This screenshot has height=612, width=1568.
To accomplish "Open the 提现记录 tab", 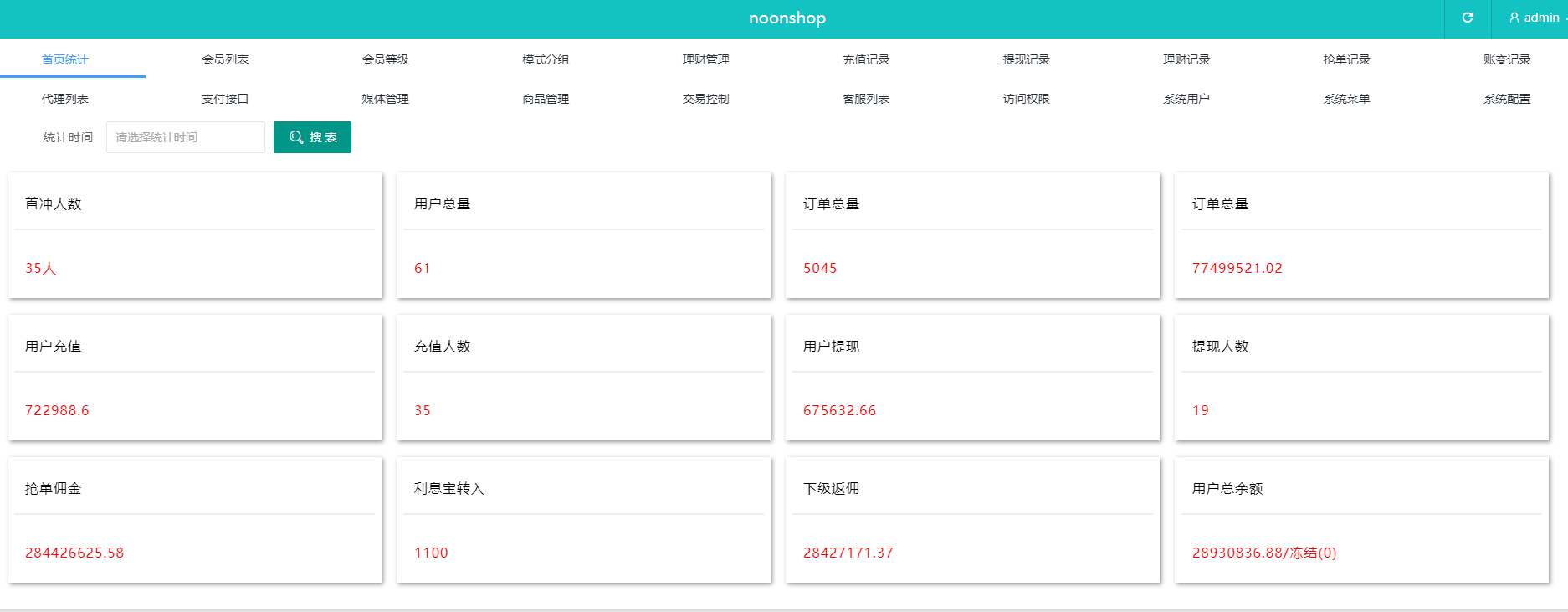I will pos(1026,59).
